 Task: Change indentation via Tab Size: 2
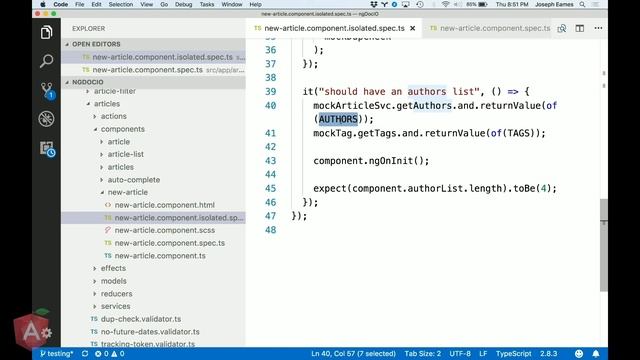click(x=422, y=353)
